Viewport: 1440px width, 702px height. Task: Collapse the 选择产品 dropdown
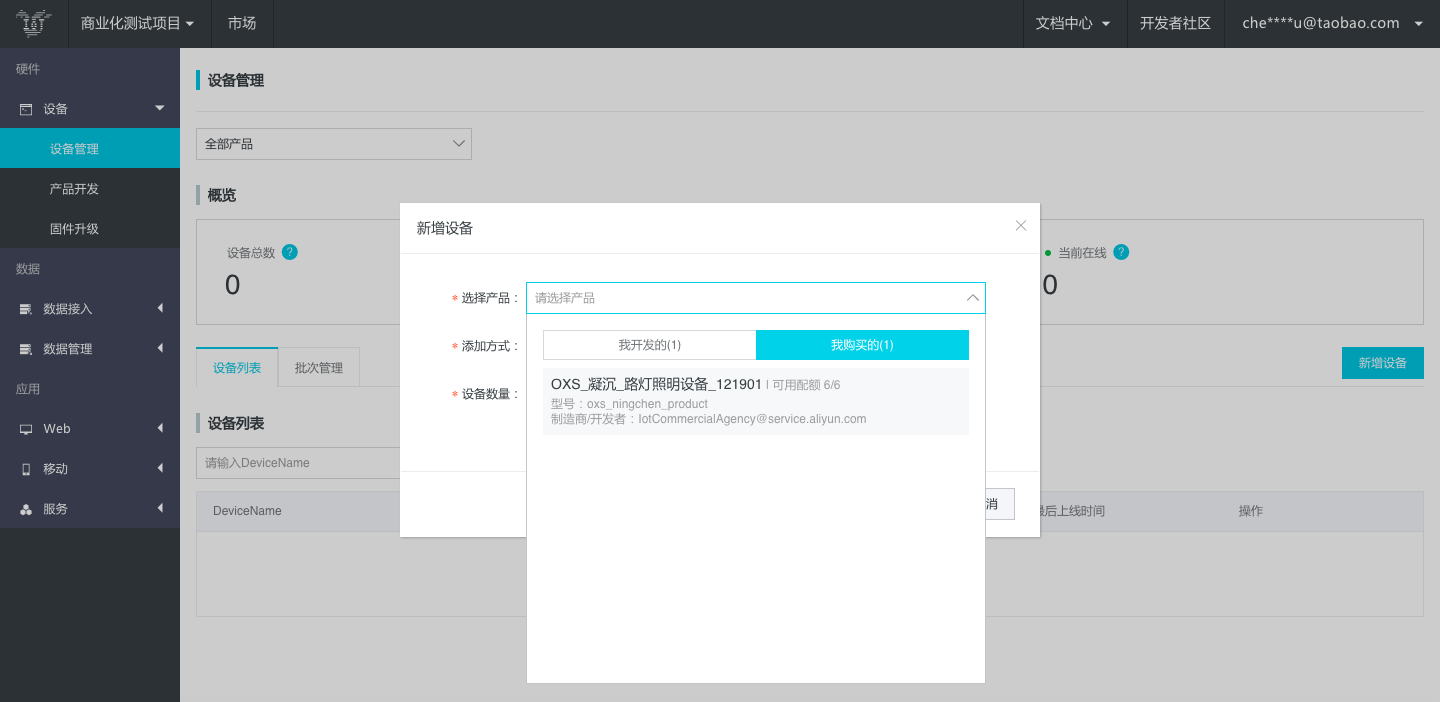(x=971, y=298)
